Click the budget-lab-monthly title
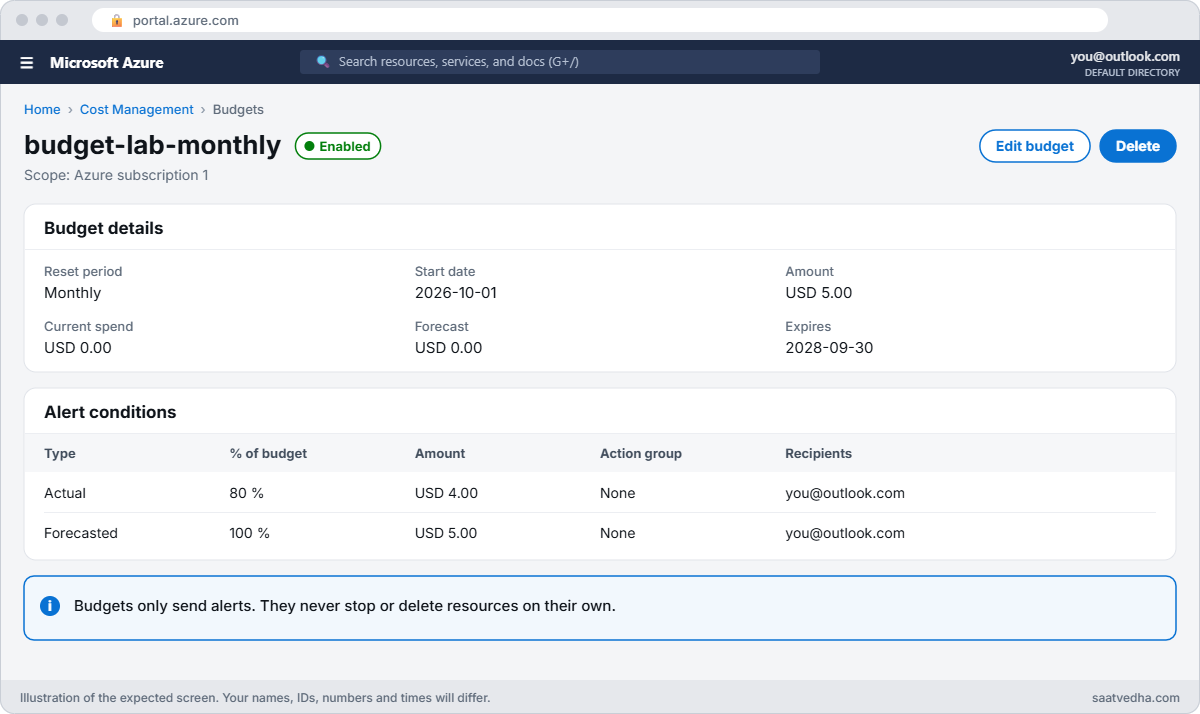The width and height of the screenshot is (1200, 714). (153, 145)
